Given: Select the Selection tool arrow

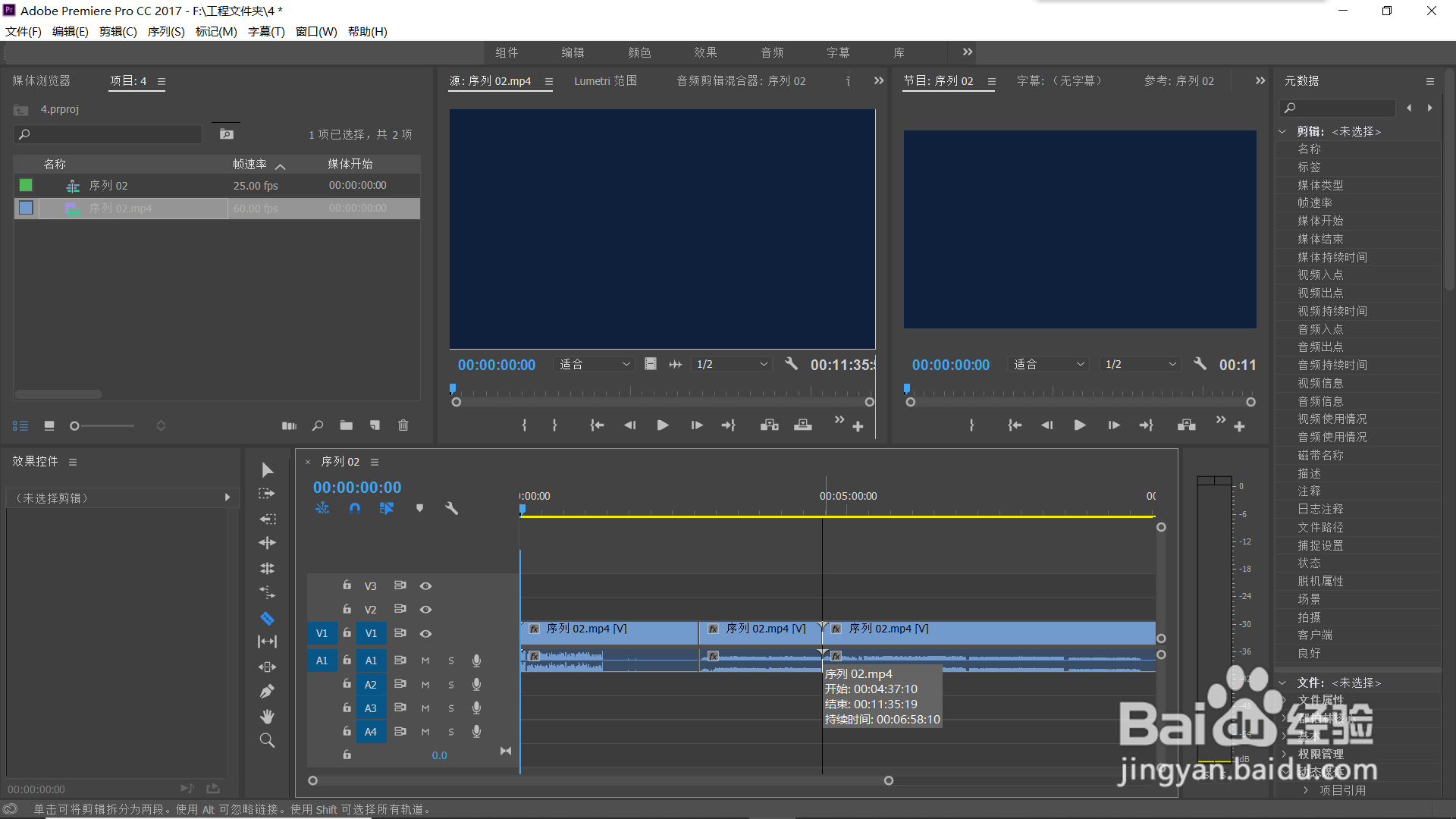Looking at the screenshot, I should click(x=267, y=470).
